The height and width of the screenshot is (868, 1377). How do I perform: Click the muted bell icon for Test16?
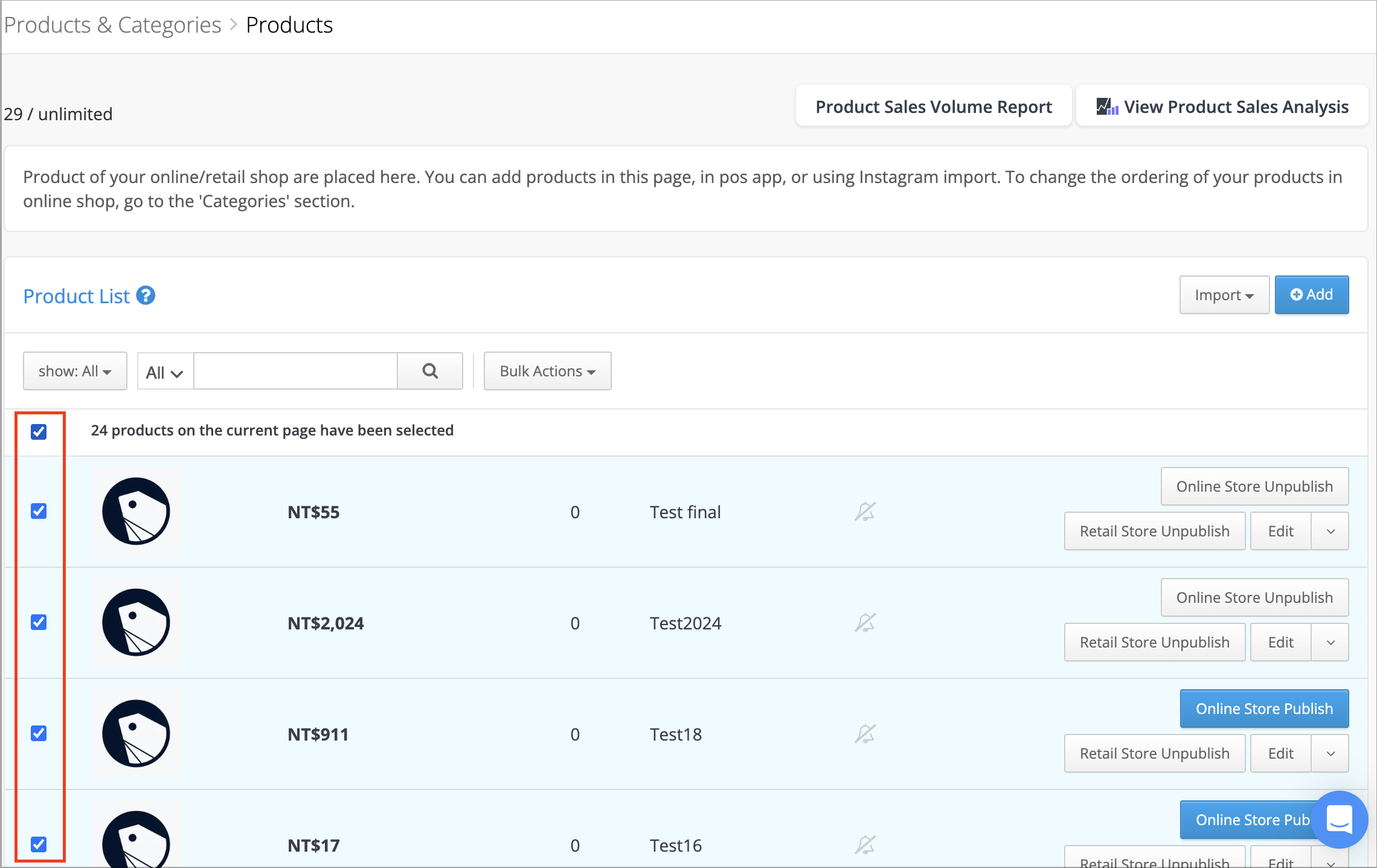pos(865,845)
